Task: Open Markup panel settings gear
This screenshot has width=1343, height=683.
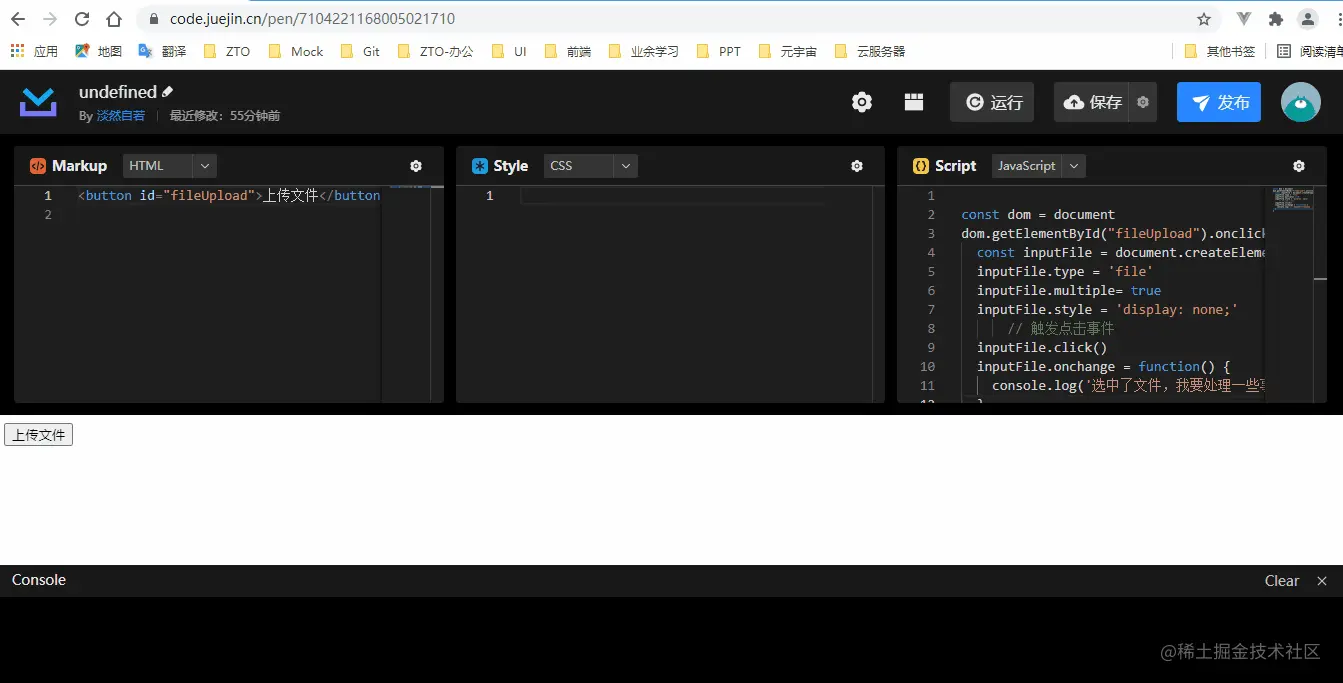Action: [x=415, y=166]
